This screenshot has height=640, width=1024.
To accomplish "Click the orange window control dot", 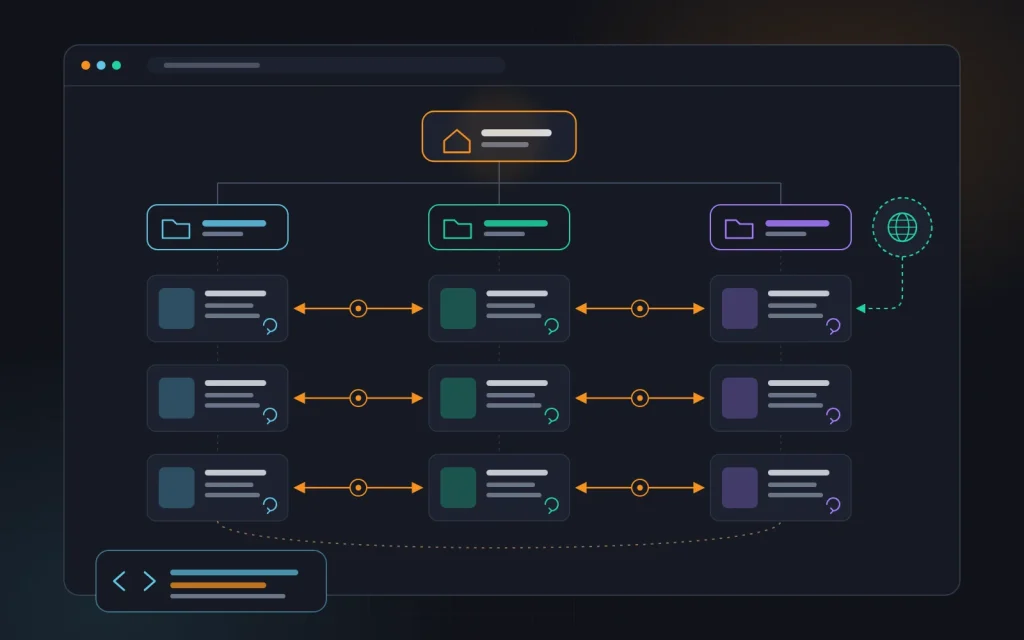I will (86, 65).
